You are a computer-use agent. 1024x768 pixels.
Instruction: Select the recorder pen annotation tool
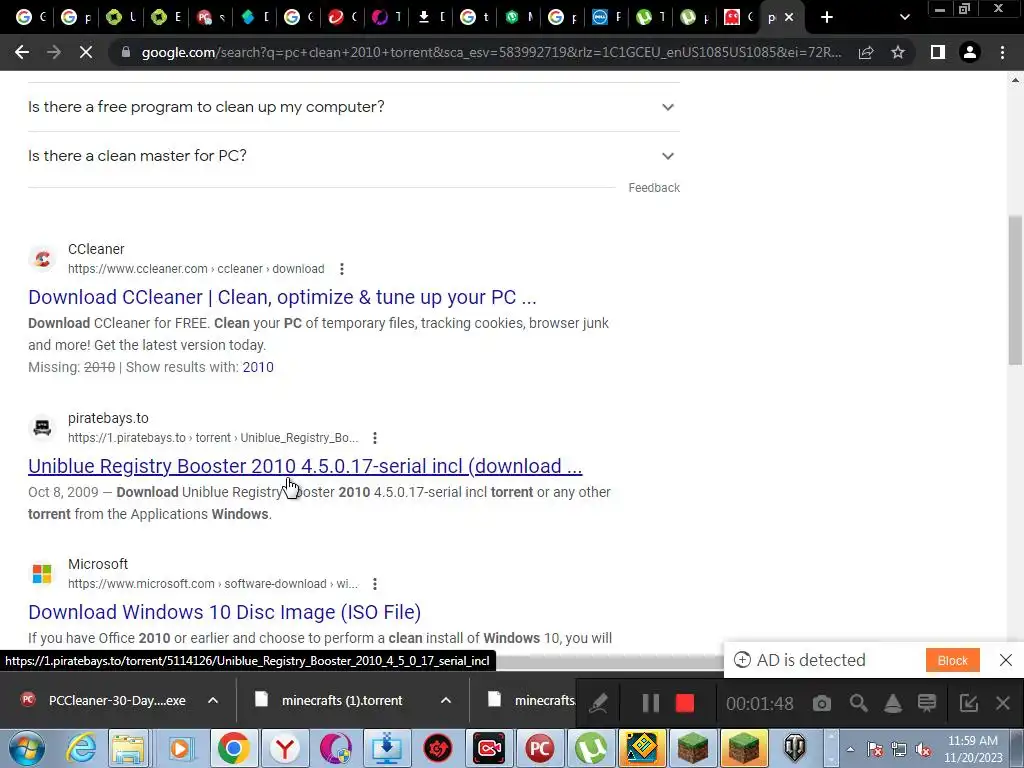click(599, 703)
